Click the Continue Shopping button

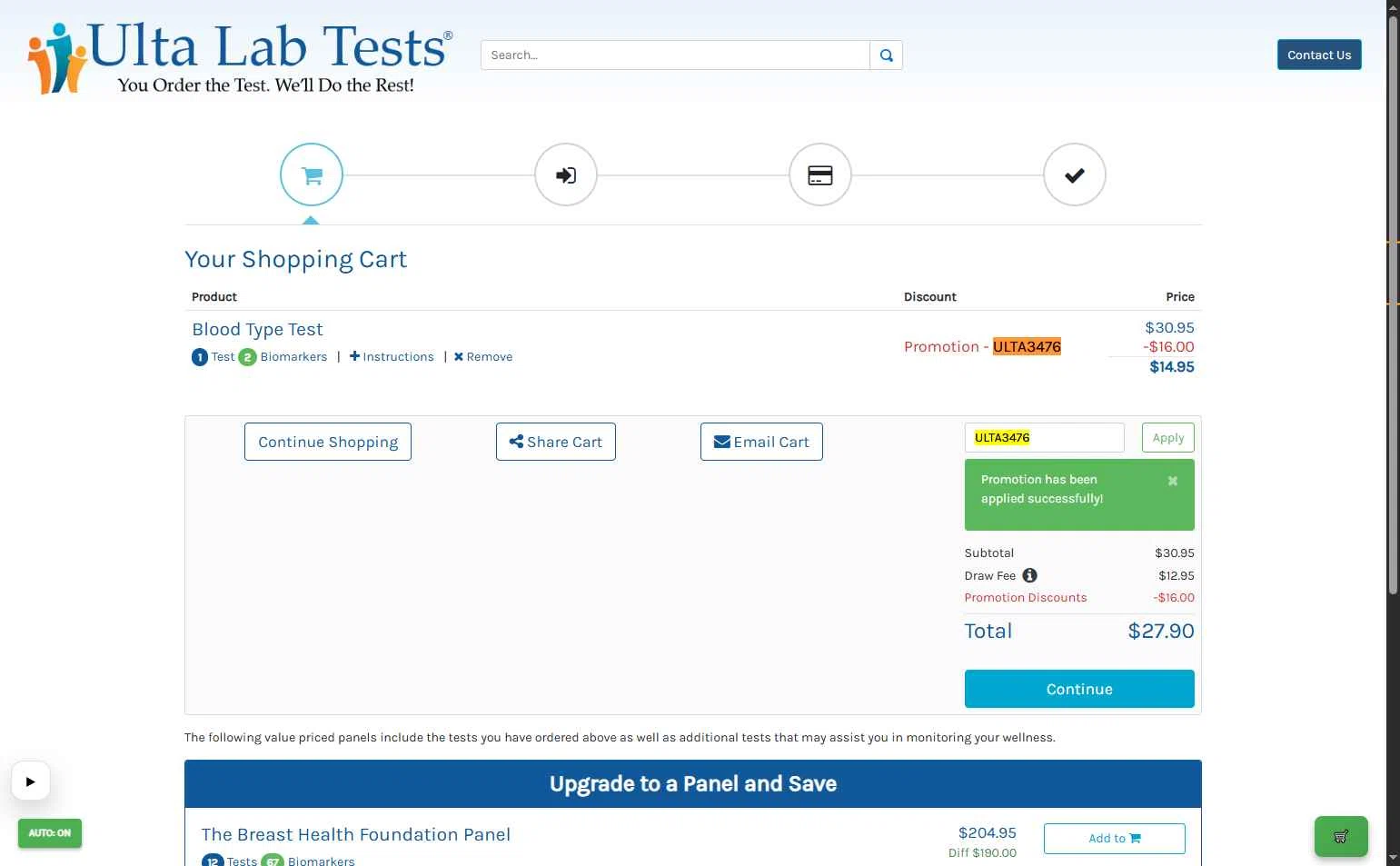pos(328,442)
